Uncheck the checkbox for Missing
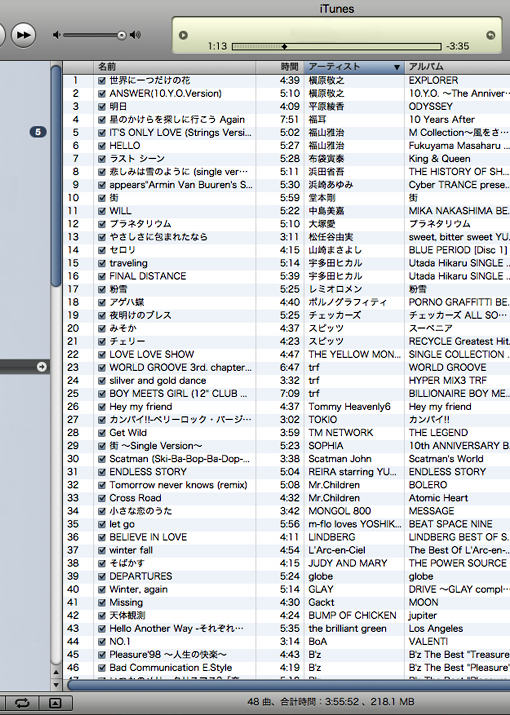The image size is (510, 715). (x=102, y=603)
